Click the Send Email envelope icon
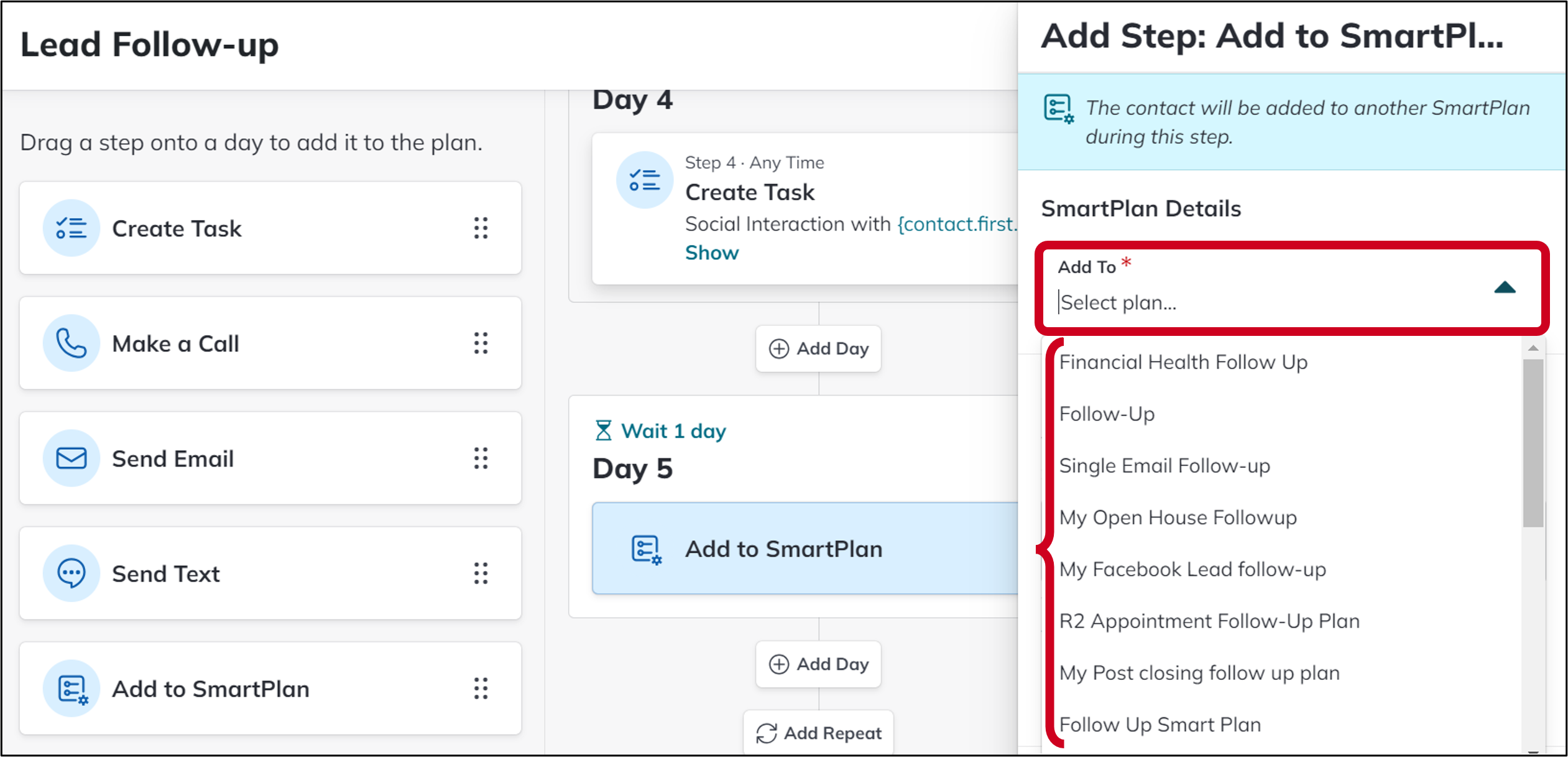Image resolution: width=1568 pixels, height=757 pixels. click(71, 458)
